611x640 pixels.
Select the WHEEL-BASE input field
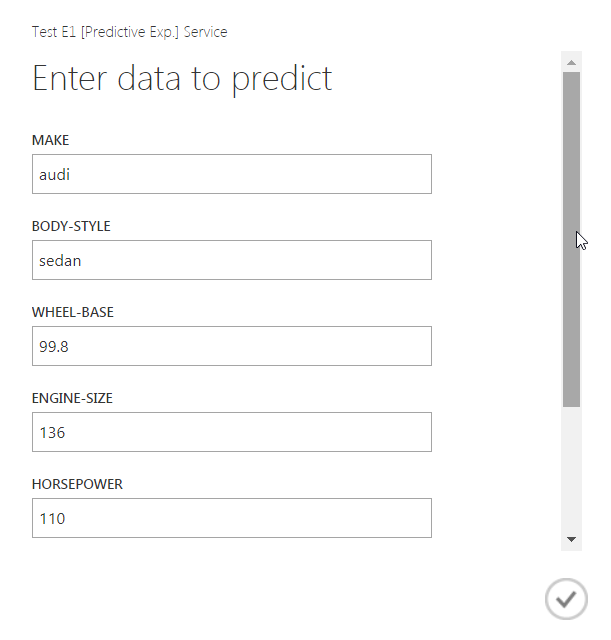pos(231,346)
